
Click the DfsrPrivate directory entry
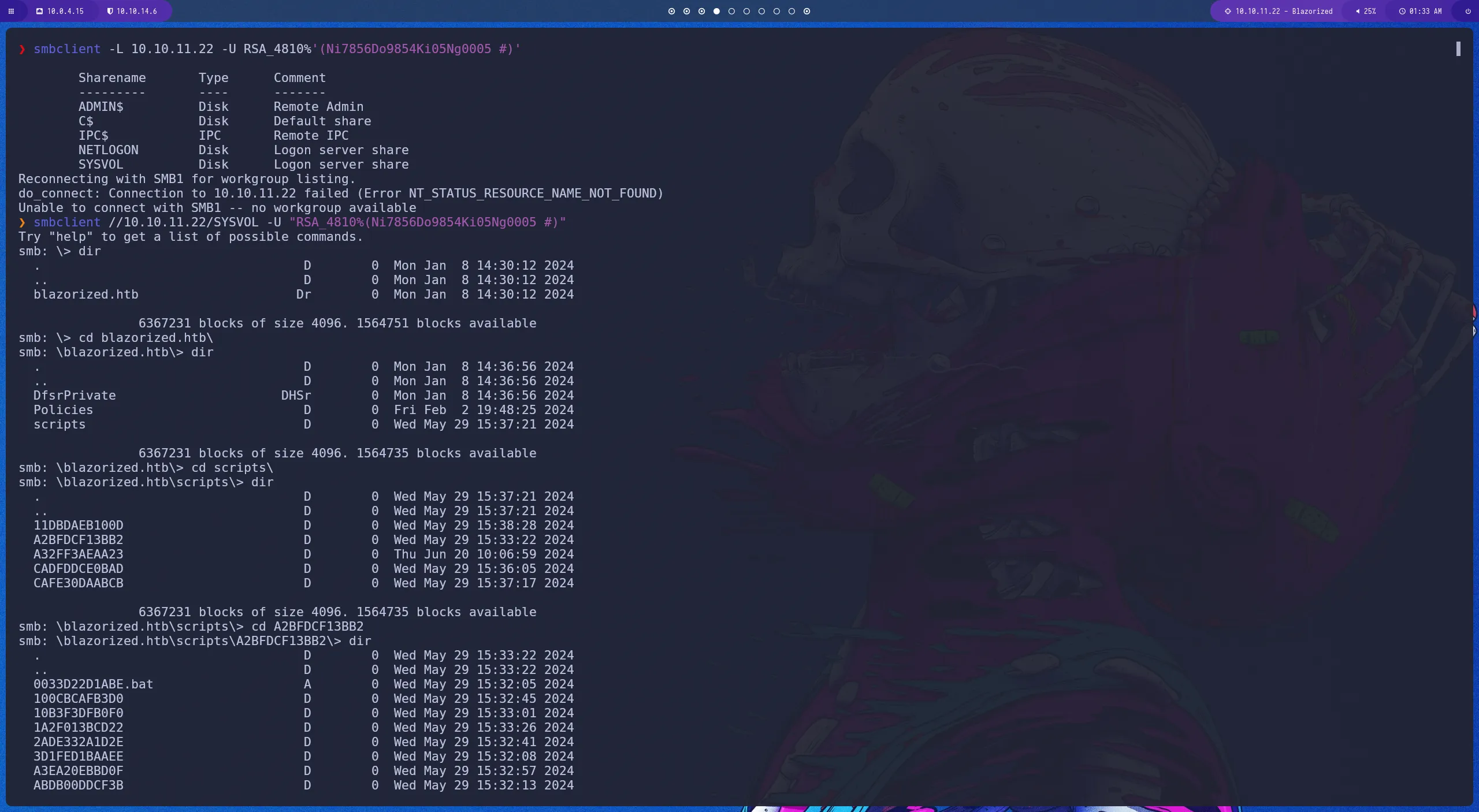75,396
